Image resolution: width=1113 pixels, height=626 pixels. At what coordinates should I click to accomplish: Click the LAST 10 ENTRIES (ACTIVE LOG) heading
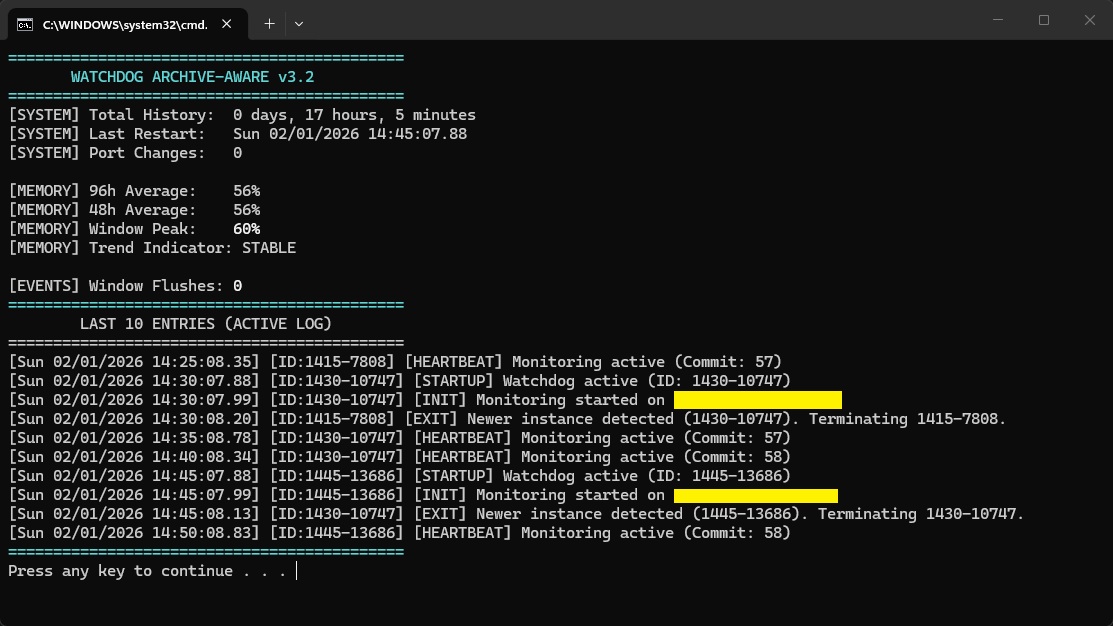[206, 324]
